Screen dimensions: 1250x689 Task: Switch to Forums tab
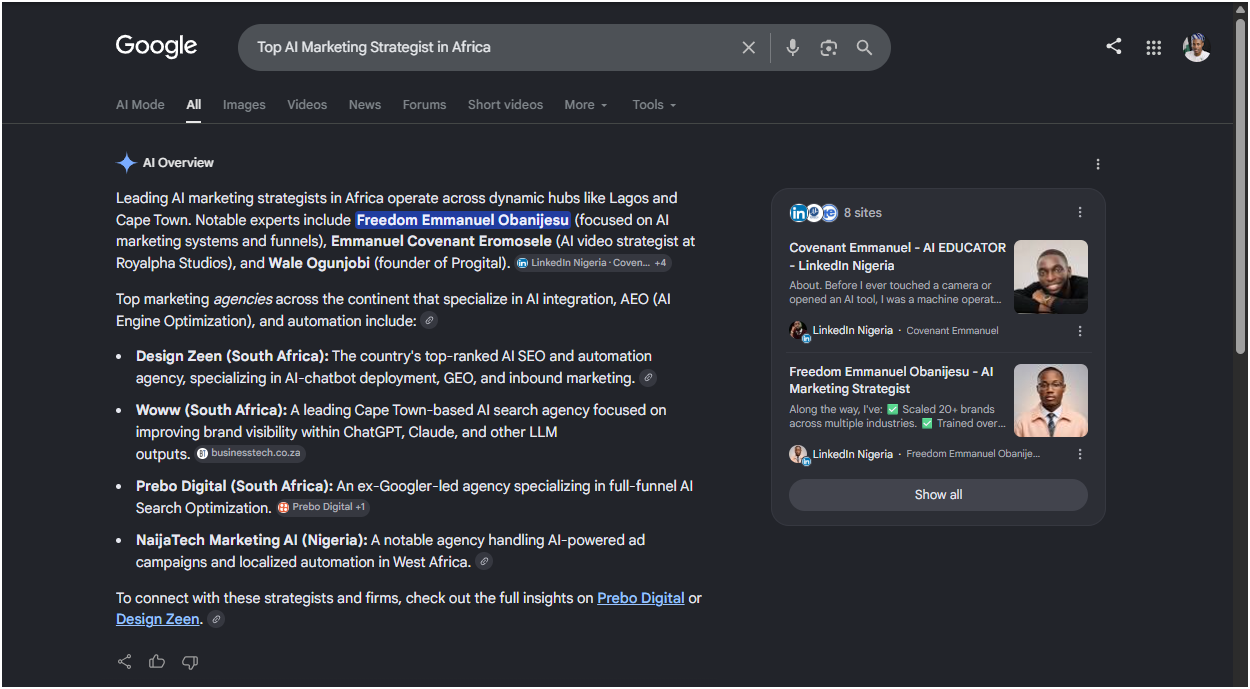(424, 105)
